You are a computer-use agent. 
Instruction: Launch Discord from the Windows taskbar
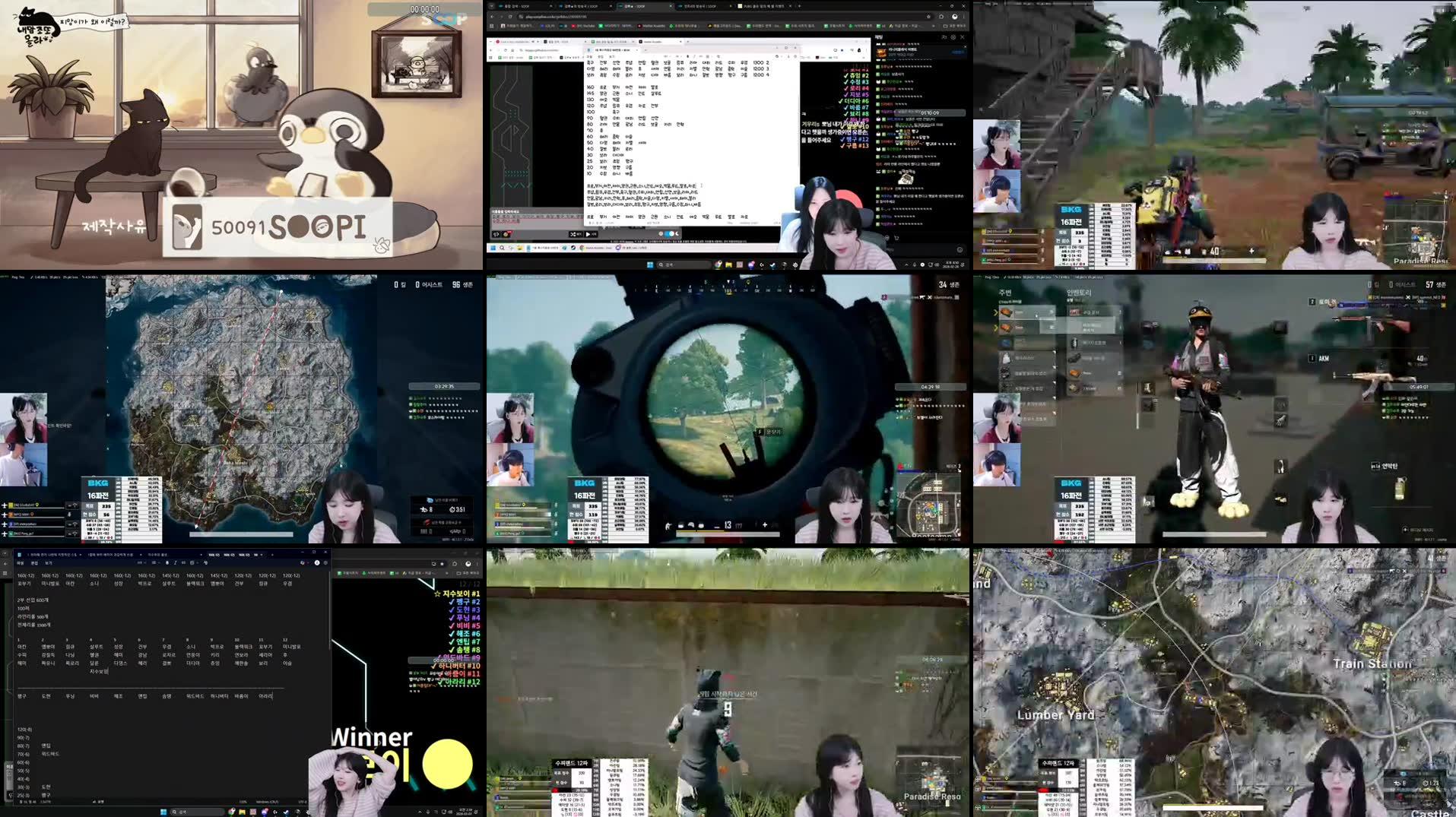point(751,265)
